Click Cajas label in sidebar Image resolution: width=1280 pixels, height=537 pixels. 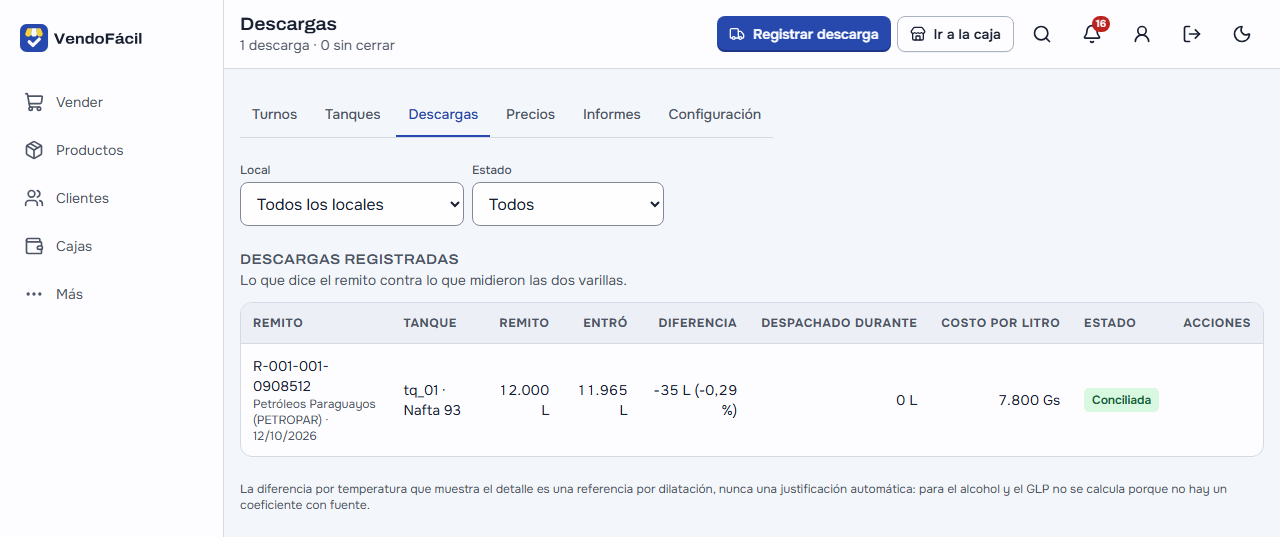click(74, 246)
